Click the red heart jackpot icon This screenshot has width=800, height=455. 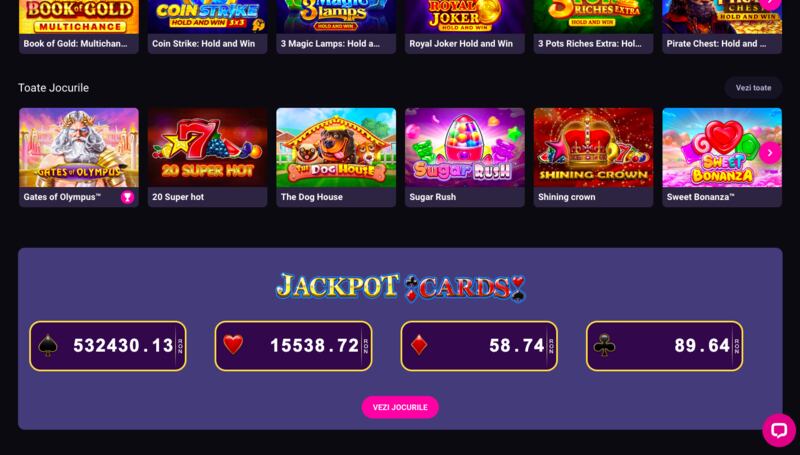click(233, 345)
